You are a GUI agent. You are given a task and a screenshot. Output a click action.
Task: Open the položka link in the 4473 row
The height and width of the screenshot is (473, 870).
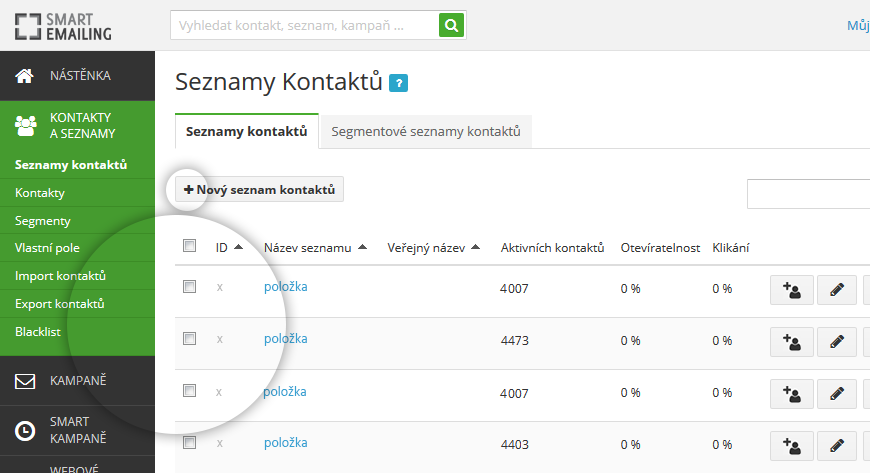click(286, 339)
